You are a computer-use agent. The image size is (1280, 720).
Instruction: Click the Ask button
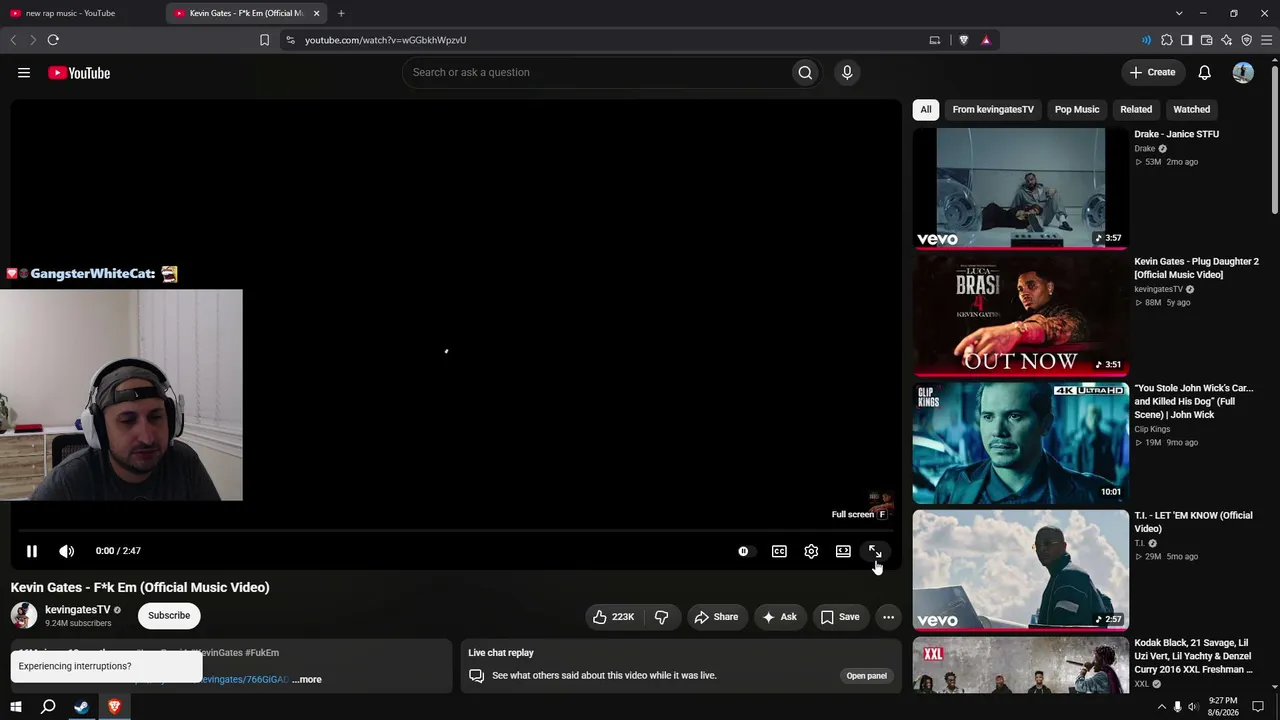779,617
